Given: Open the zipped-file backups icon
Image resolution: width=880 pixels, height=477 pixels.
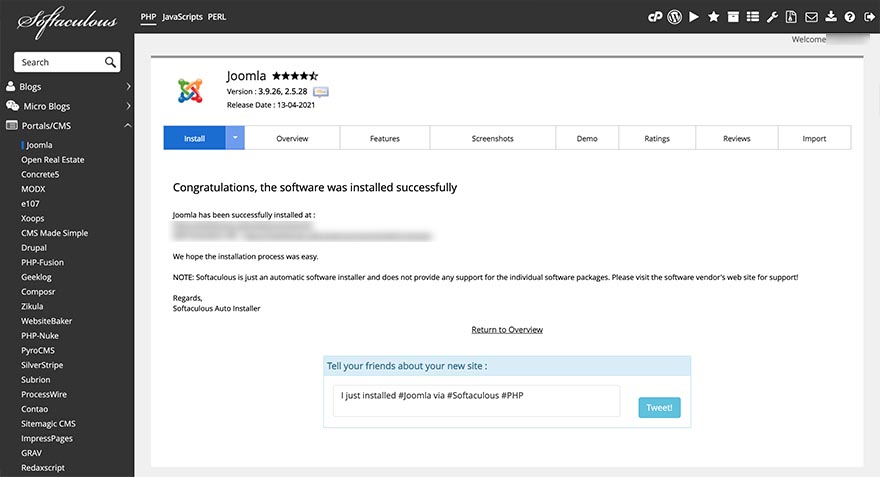Looking at the screenshot, I should pyautogui.click(x=791, y=17).
